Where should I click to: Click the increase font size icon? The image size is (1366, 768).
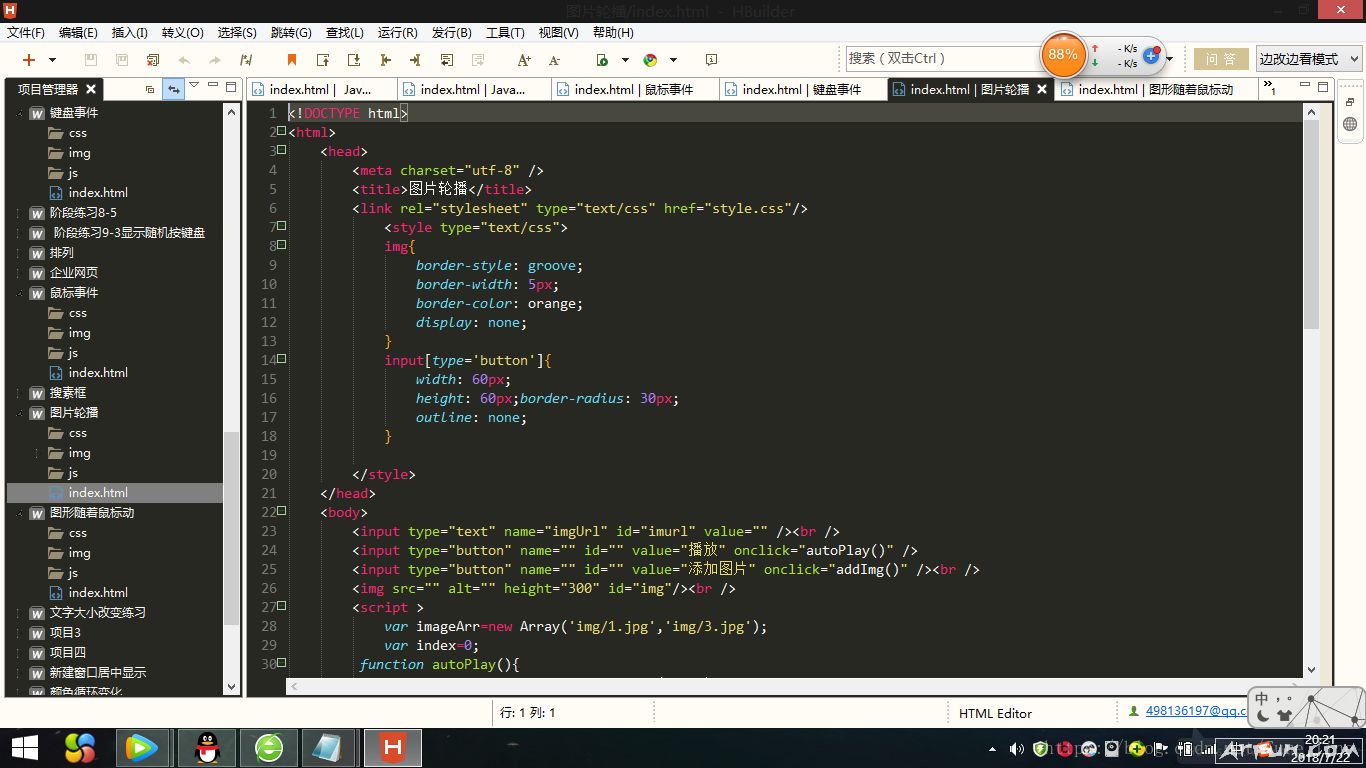click(x=524, y=60)
